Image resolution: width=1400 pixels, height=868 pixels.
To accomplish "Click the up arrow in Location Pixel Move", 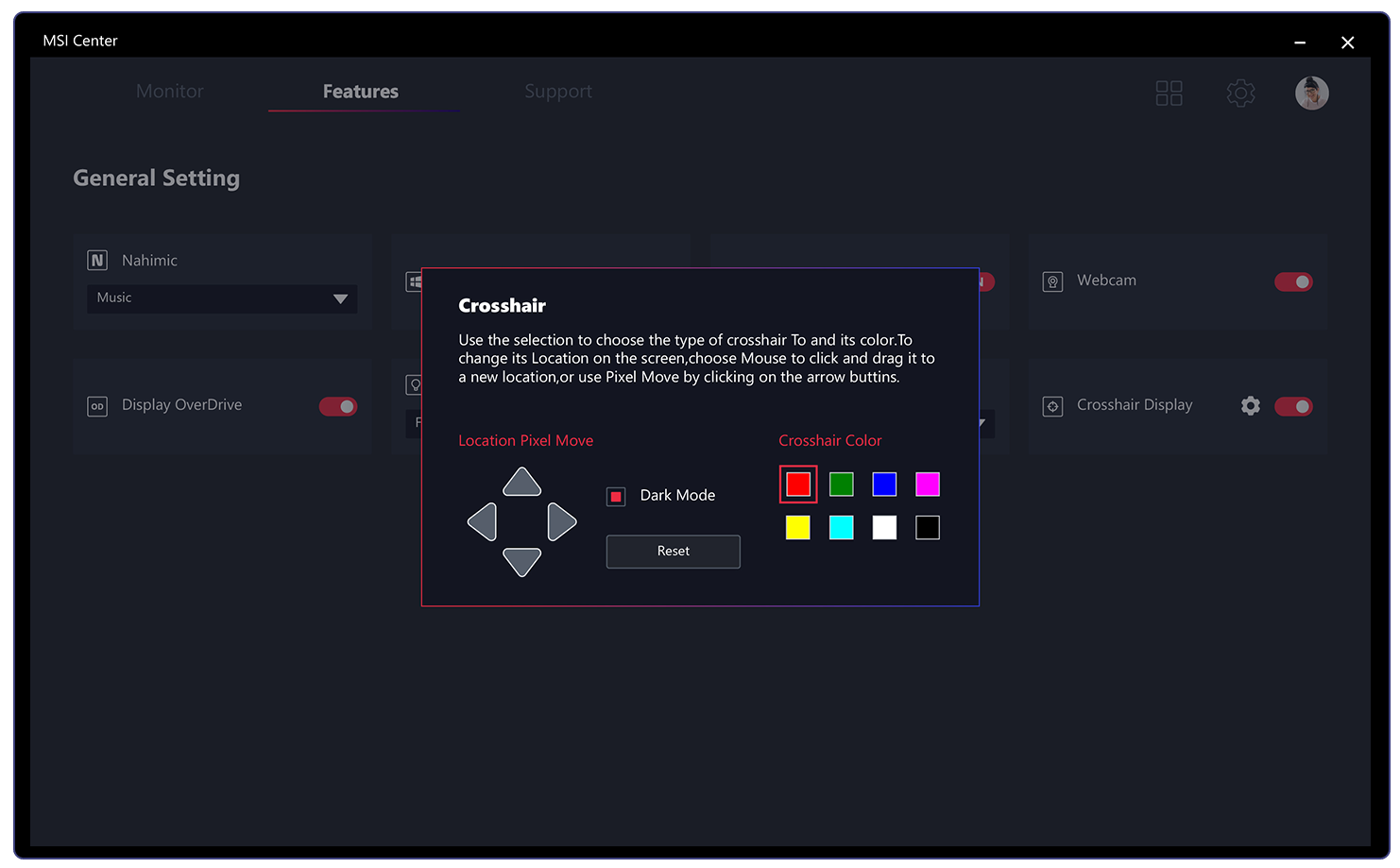I will (521, 483).
